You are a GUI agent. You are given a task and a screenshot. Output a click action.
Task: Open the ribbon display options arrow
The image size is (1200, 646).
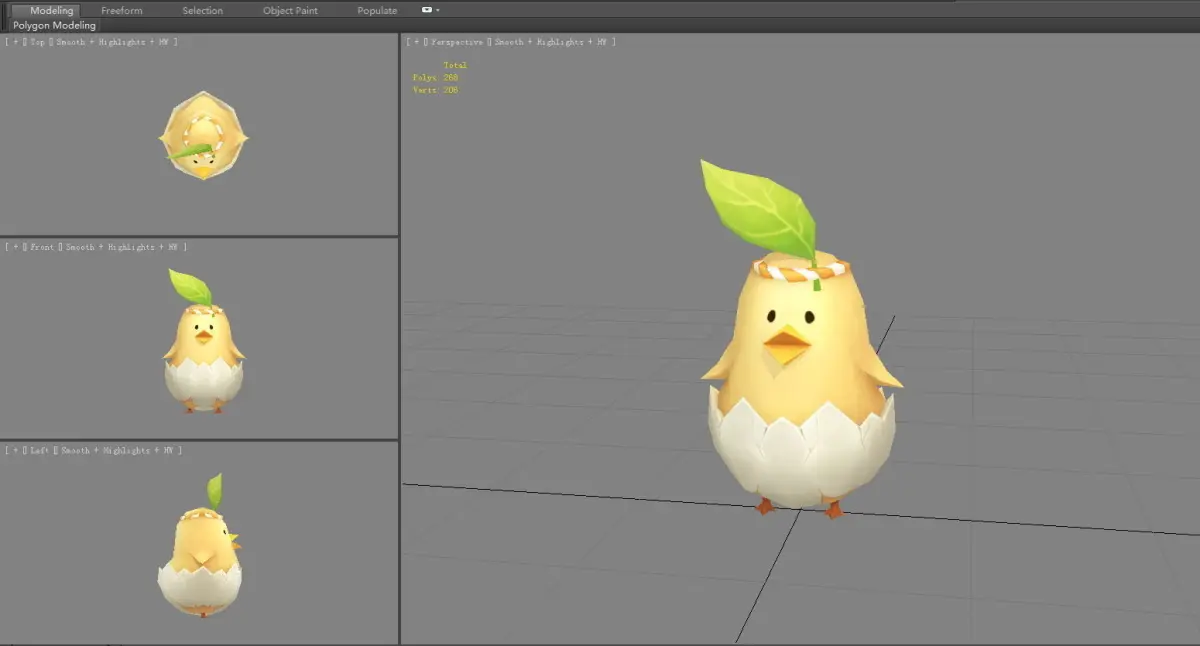point(438,10)
